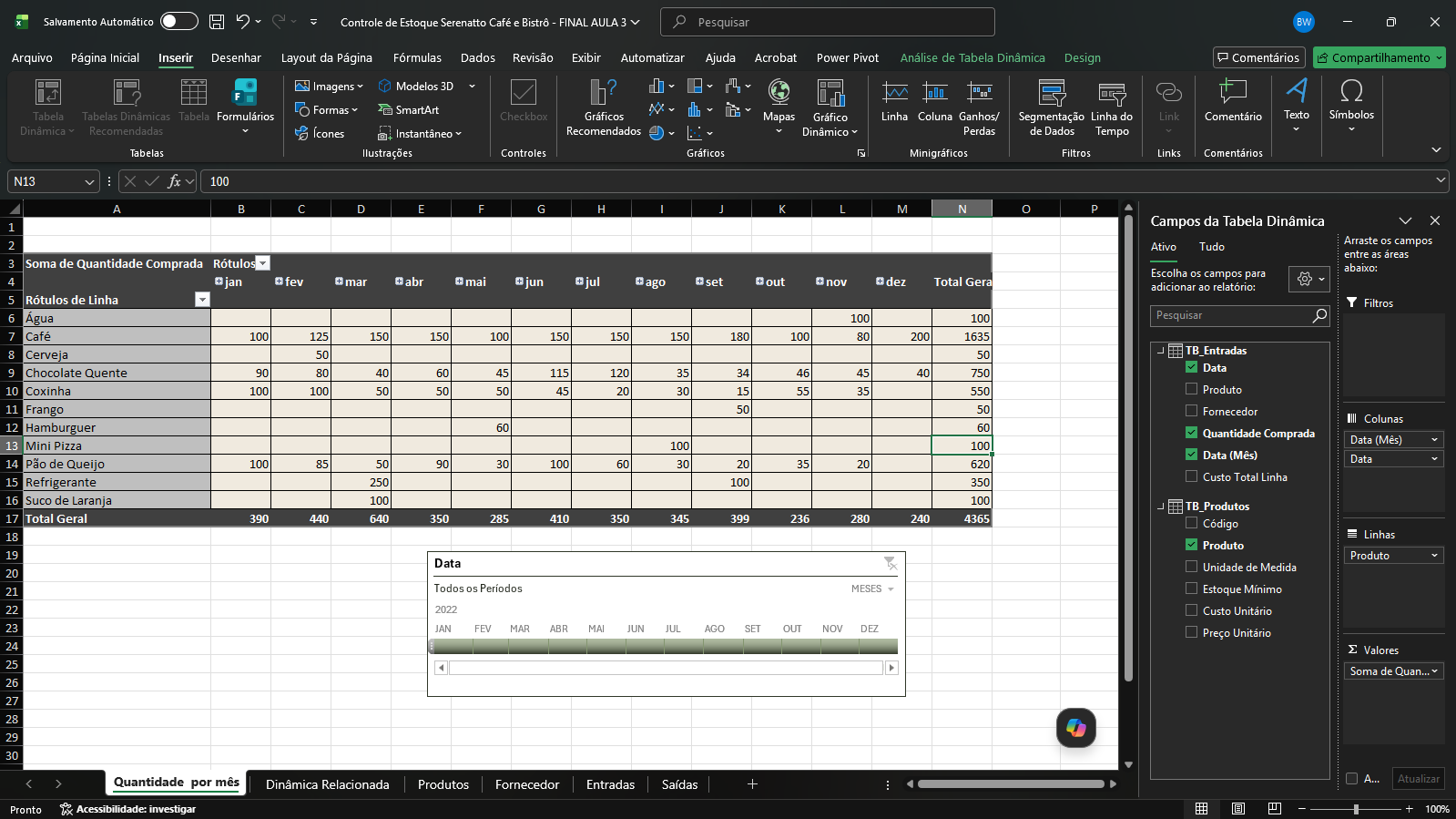1456x819 pixels.
Task: Uncheck the Data field under TB_Entradas
Action: point(1191,367)
